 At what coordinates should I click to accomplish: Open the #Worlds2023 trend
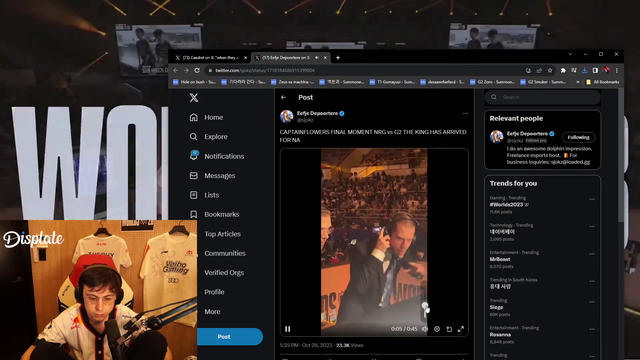[507, 204]
